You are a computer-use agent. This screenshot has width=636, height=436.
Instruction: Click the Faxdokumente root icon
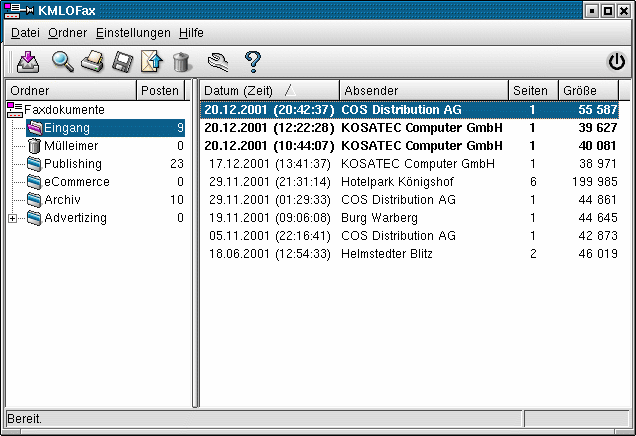[15, 110]
